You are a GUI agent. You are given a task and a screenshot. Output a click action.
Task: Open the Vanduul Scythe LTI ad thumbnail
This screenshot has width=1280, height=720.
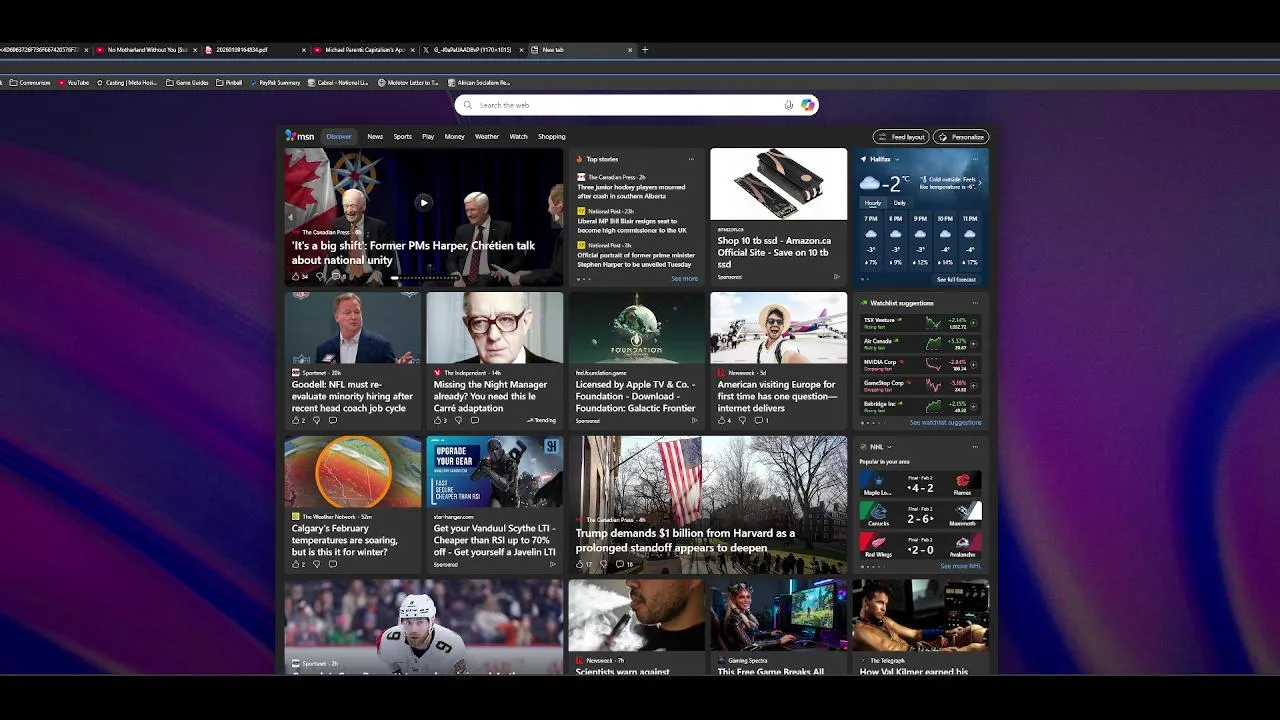[x=495, y=471]
